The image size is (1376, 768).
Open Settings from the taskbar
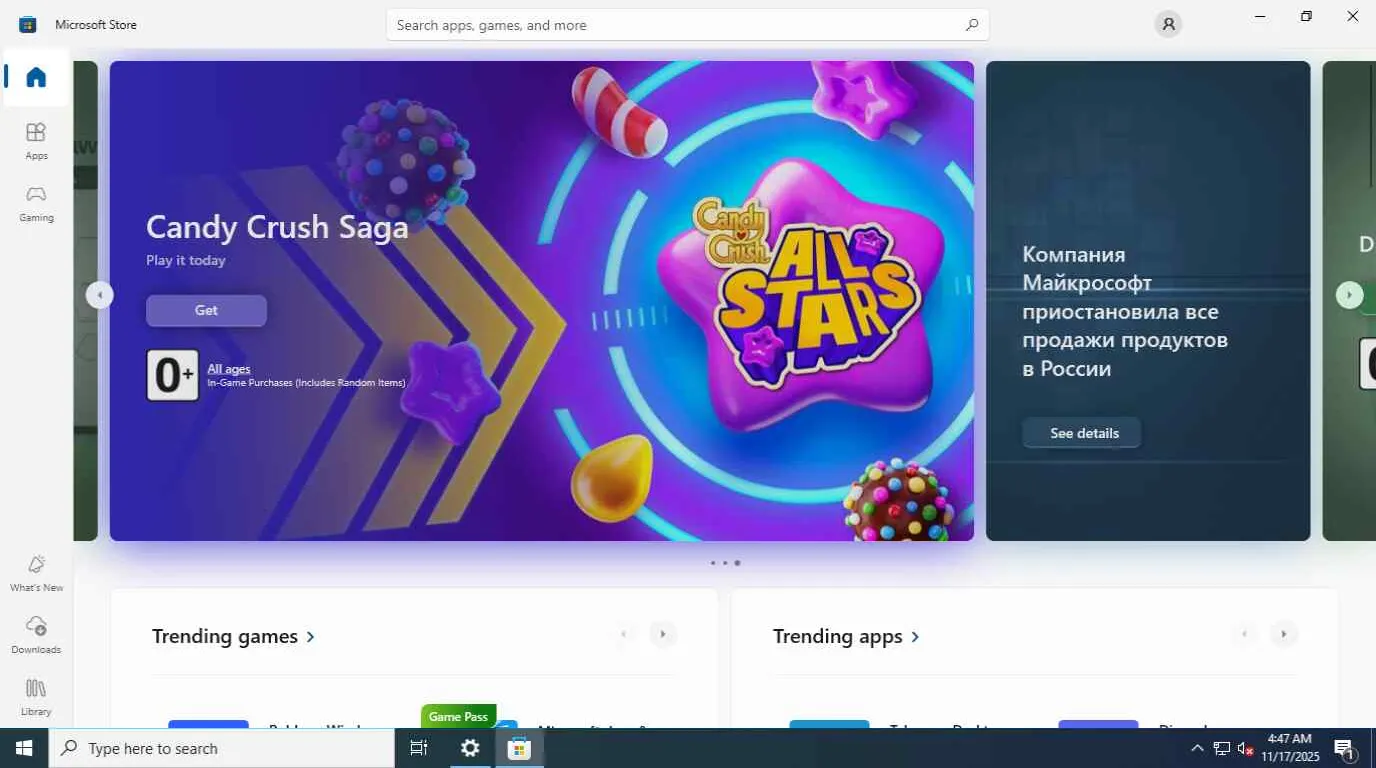(470, 748)
